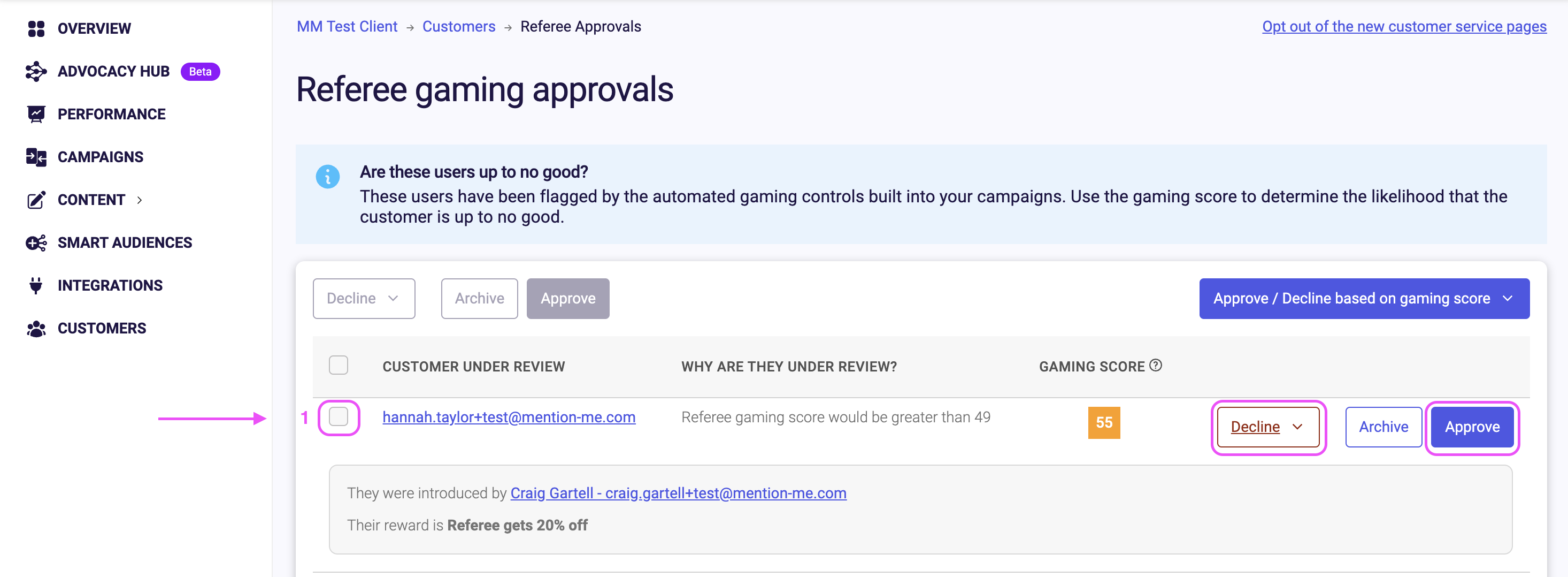Click the Gaming Score column header
Image resolution: width=1568 pixels, height=577 pixels.
click(1092, 367)
